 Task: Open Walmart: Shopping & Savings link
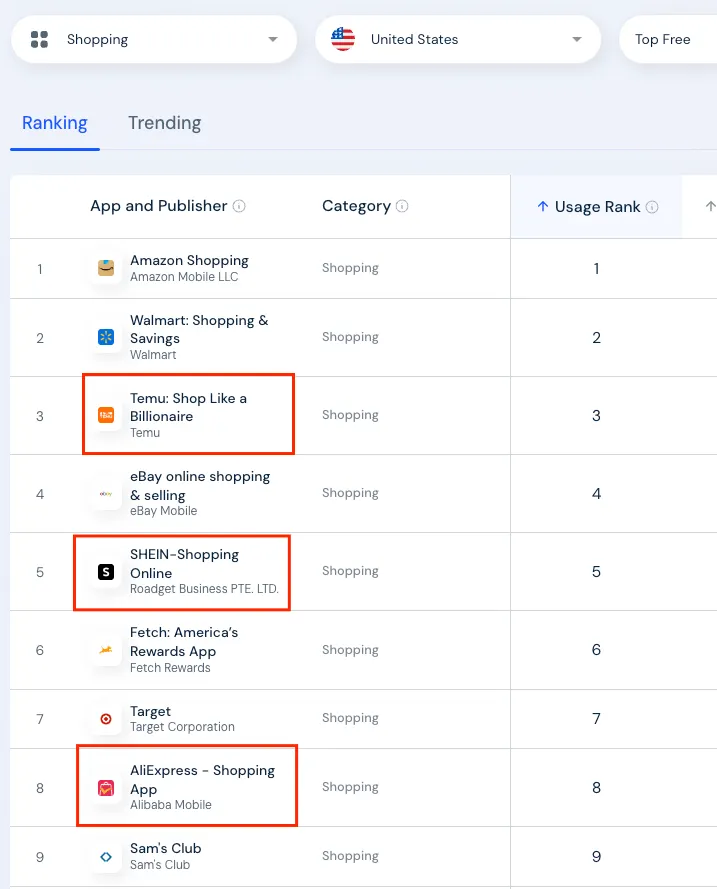coord(199,329)
